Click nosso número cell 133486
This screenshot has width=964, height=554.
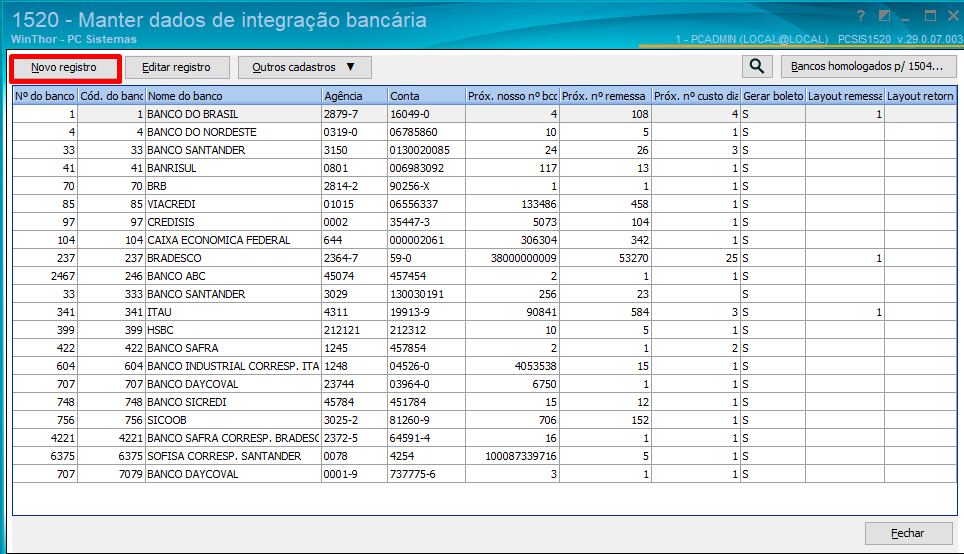click(512, 204)
